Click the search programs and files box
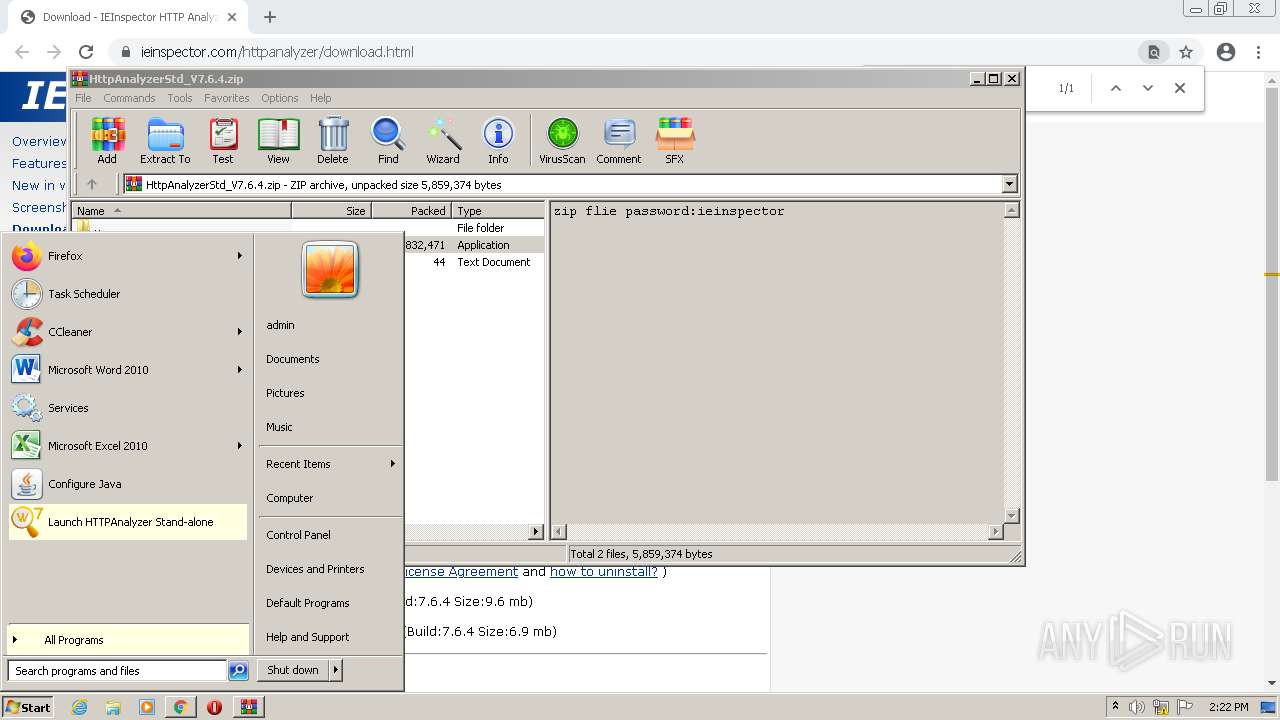This screenshot has height=720, width=1280. click(117, 671)
